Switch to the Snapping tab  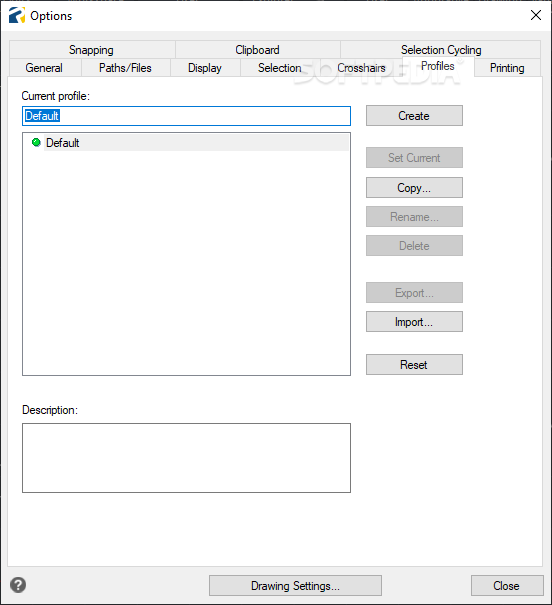pyautogui.click(x=91, y=50)
